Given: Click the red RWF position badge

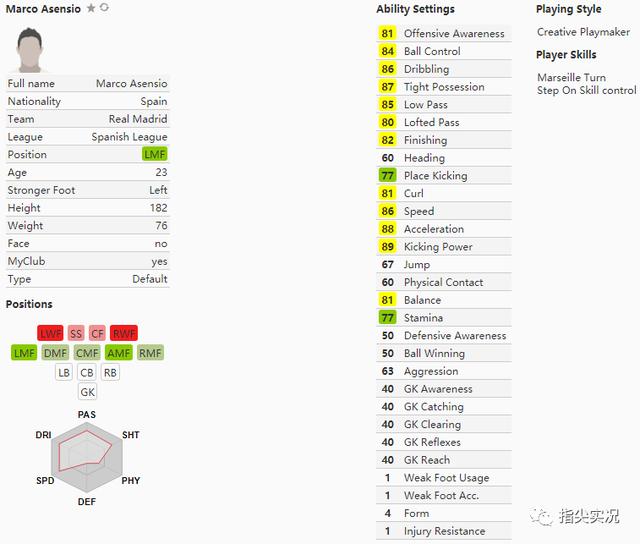Looking at the screenshot, I should (124, 333).
